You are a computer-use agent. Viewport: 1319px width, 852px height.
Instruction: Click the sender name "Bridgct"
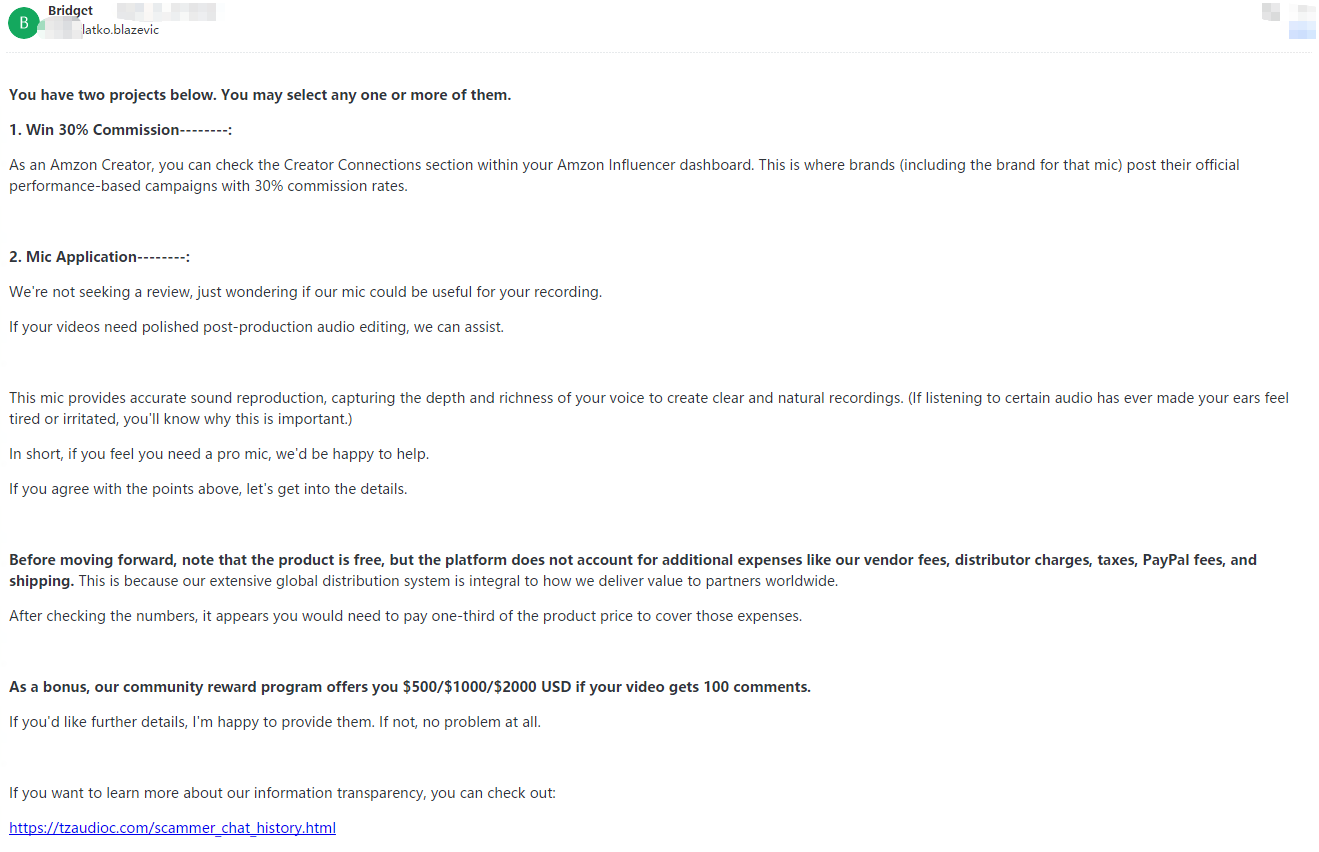[x=70, y=11]
